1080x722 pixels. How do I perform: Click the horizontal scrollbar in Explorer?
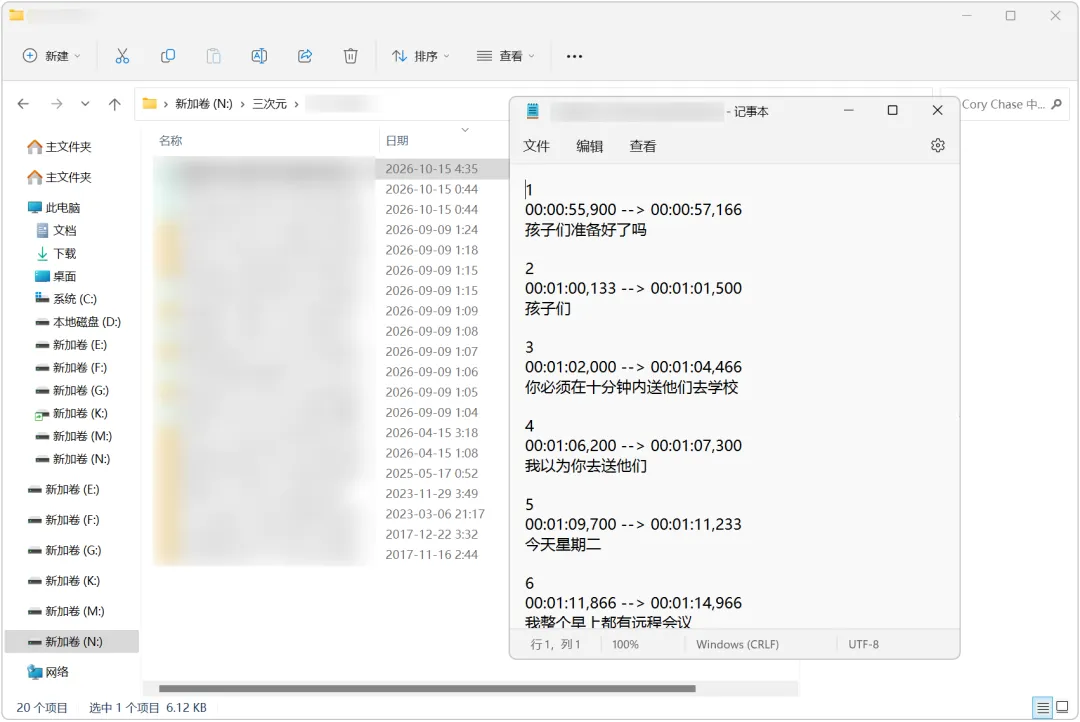pos(427,688)
